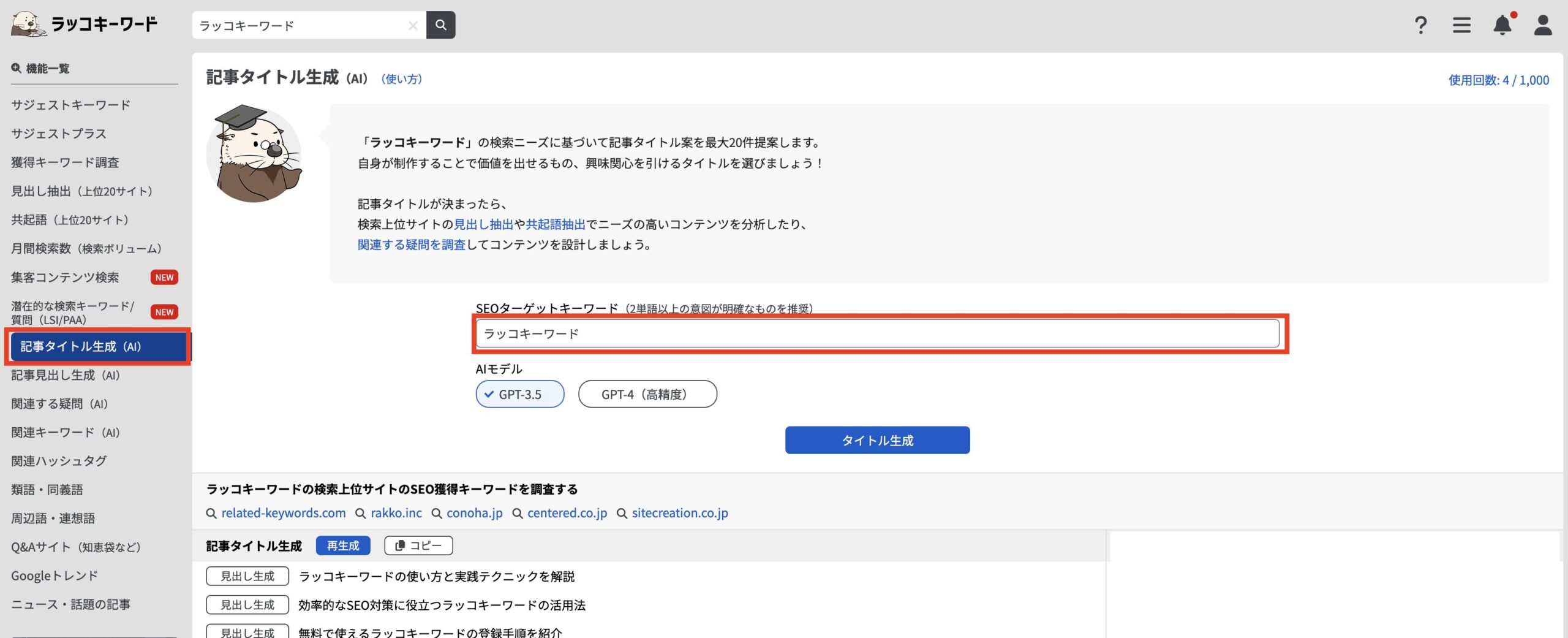Open サジェストプラス in the sidebar
This screenshot has width=1568, height=638.
pos(59,134)
